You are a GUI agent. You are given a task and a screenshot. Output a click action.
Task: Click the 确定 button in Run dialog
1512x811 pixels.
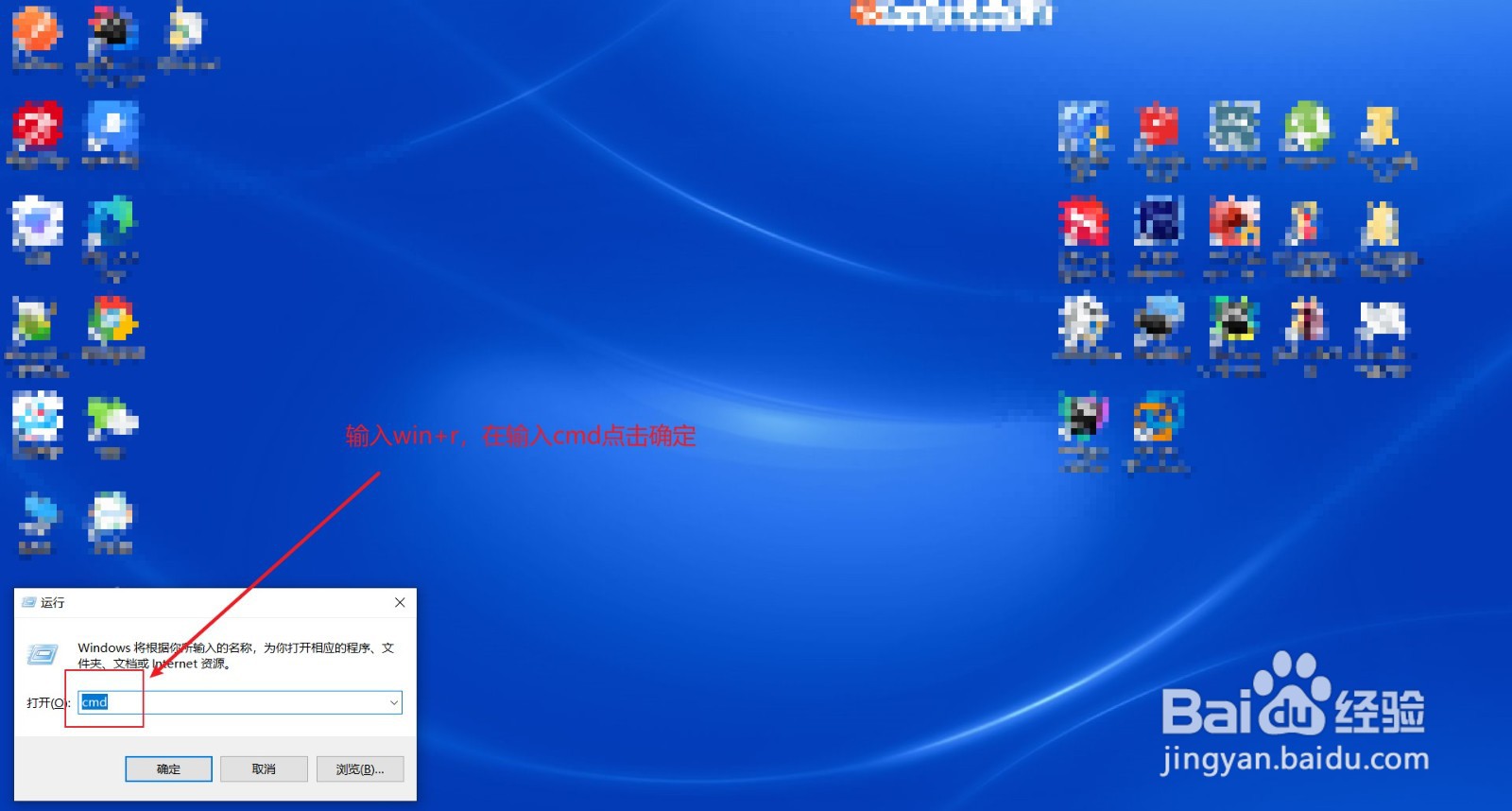tap(168, 769)
